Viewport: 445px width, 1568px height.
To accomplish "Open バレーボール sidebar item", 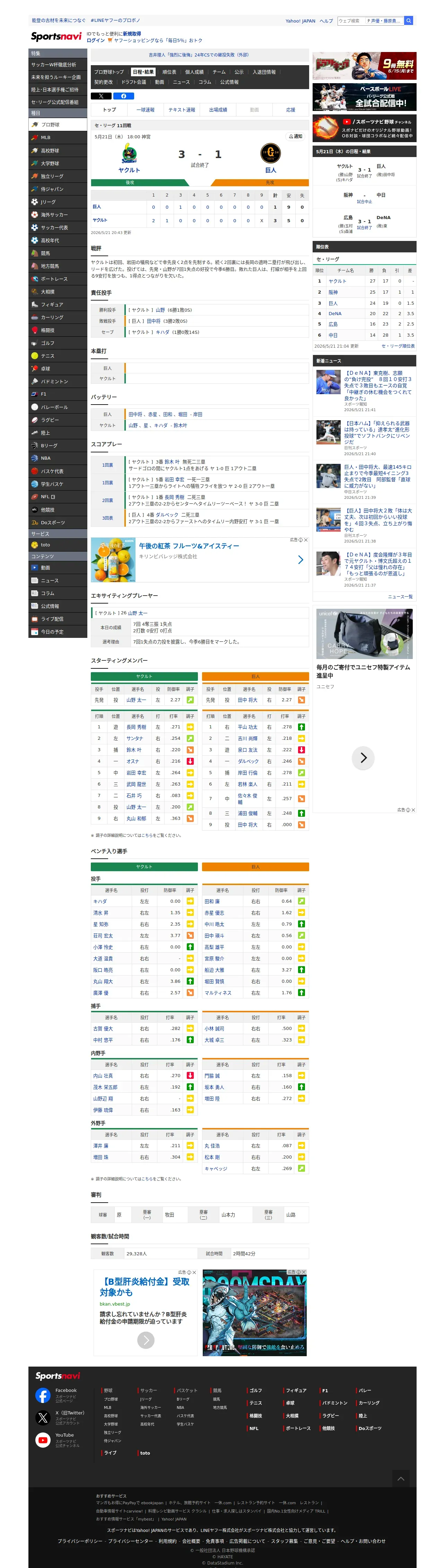I will tap(58, 407).
